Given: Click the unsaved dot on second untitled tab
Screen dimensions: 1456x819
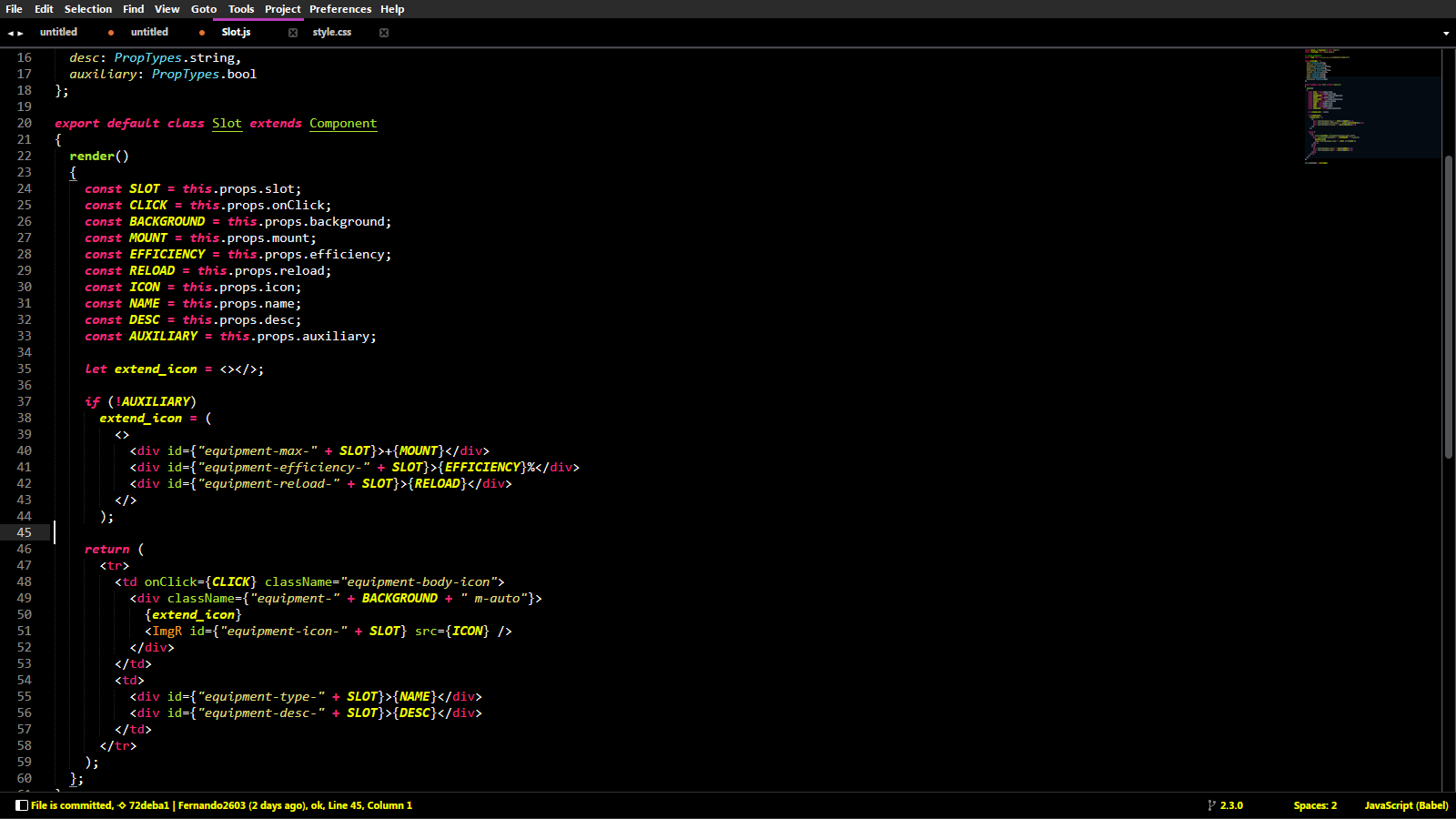Looking at the screenshot, I should pos(202,33).
